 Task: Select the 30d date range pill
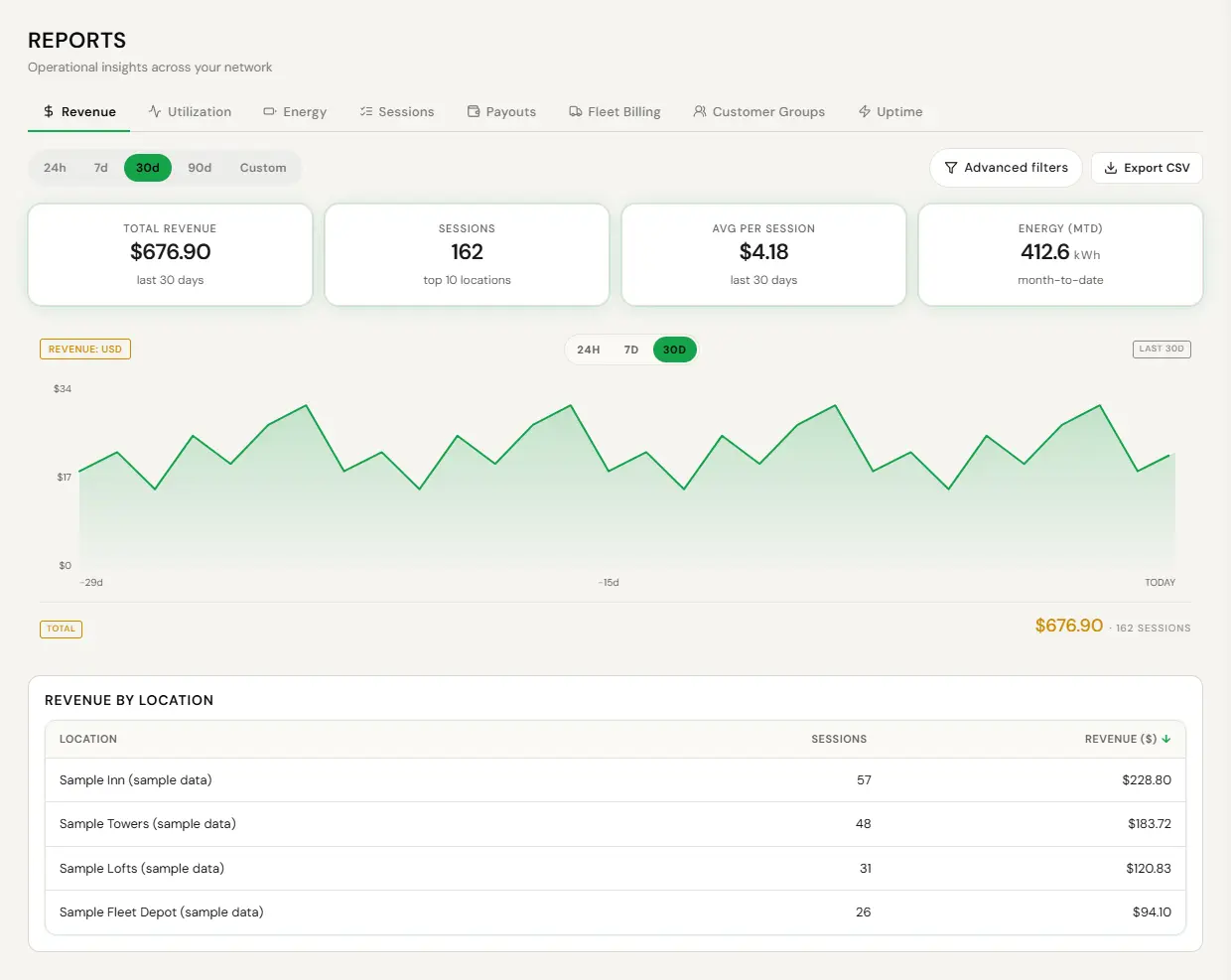click(x=148, y=168)
